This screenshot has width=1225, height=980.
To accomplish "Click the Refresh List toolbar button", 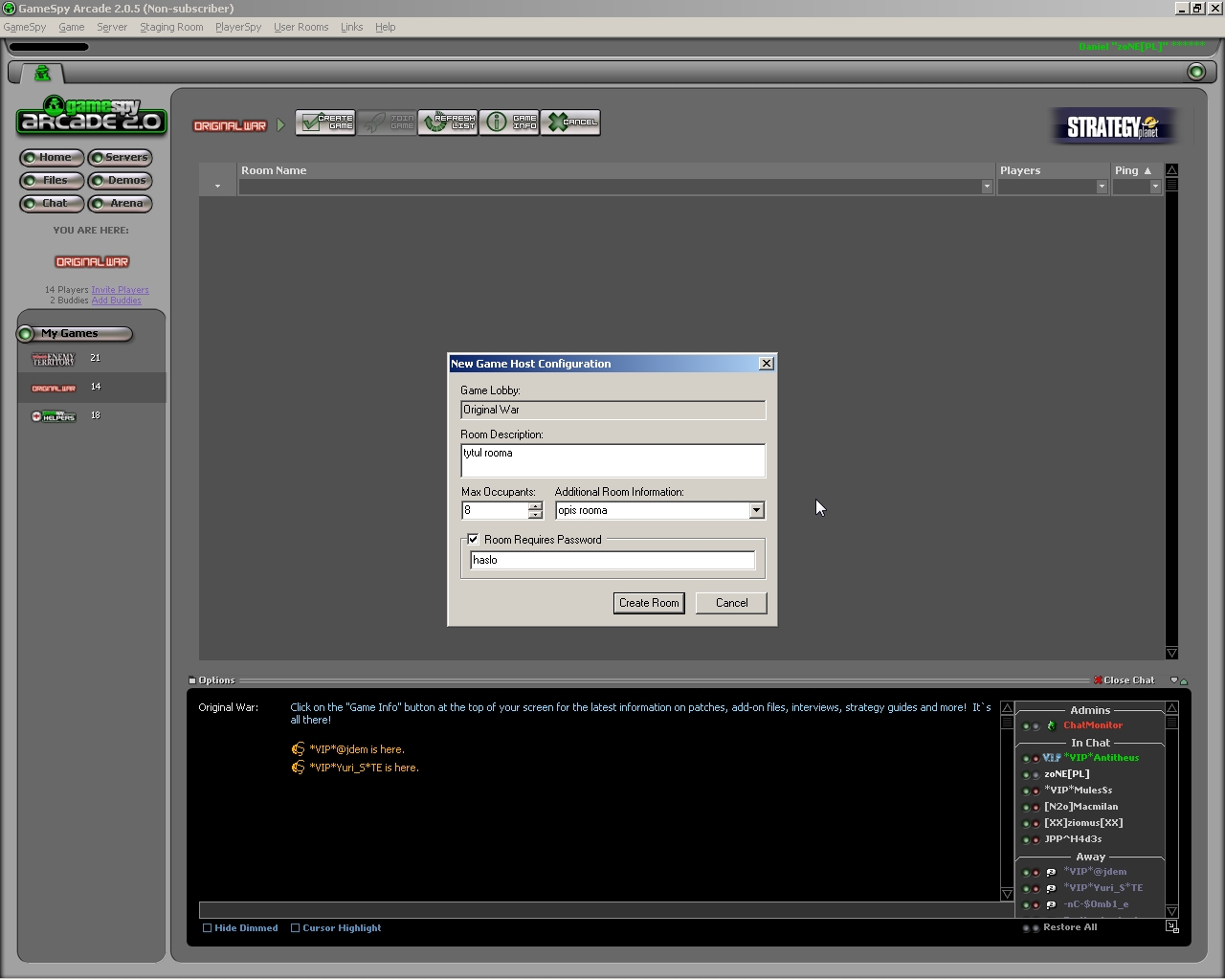I will pos(448,122).
